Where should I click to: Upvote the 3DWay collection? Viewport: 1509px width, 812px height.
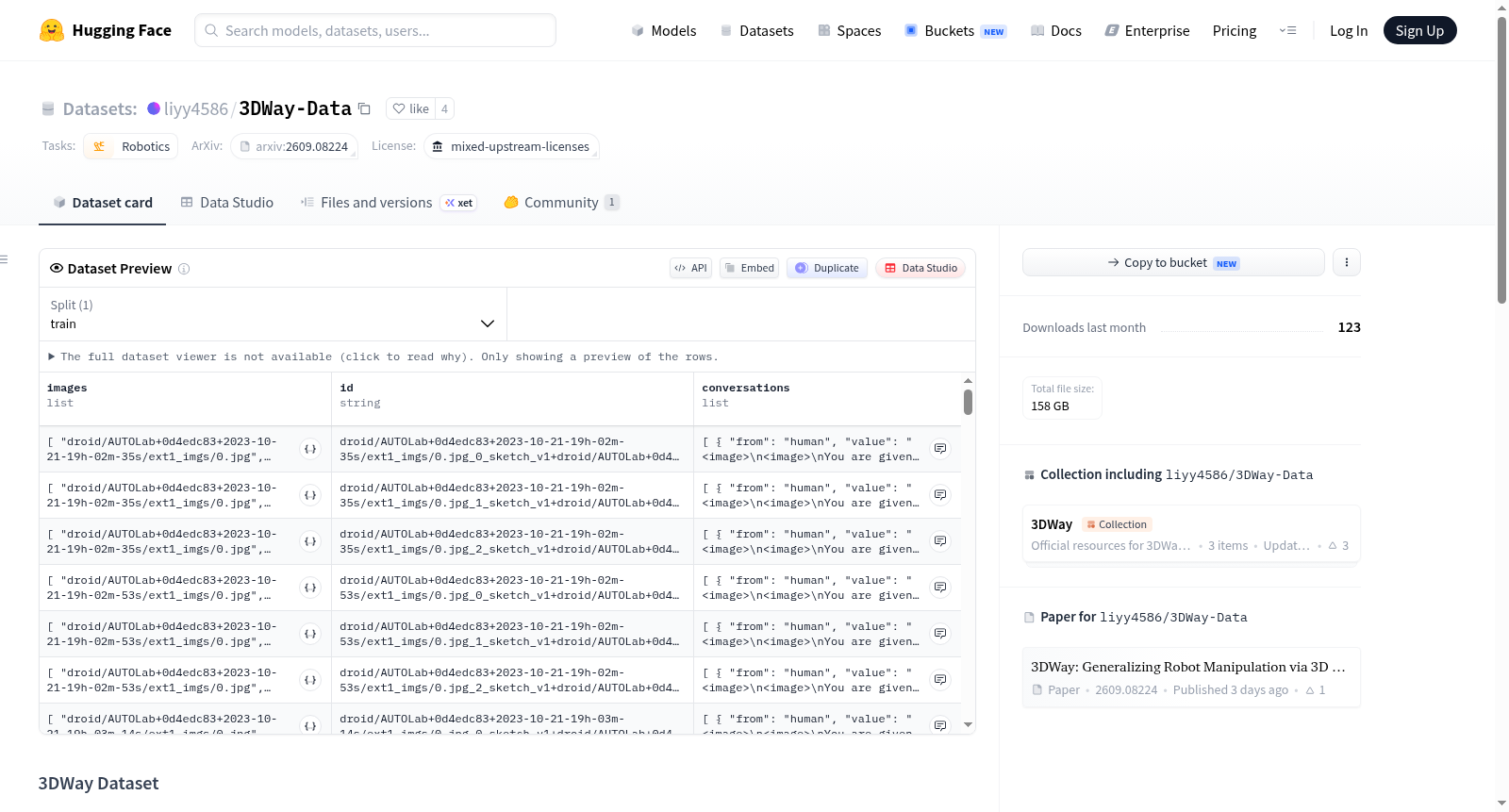click(1338, 546)
